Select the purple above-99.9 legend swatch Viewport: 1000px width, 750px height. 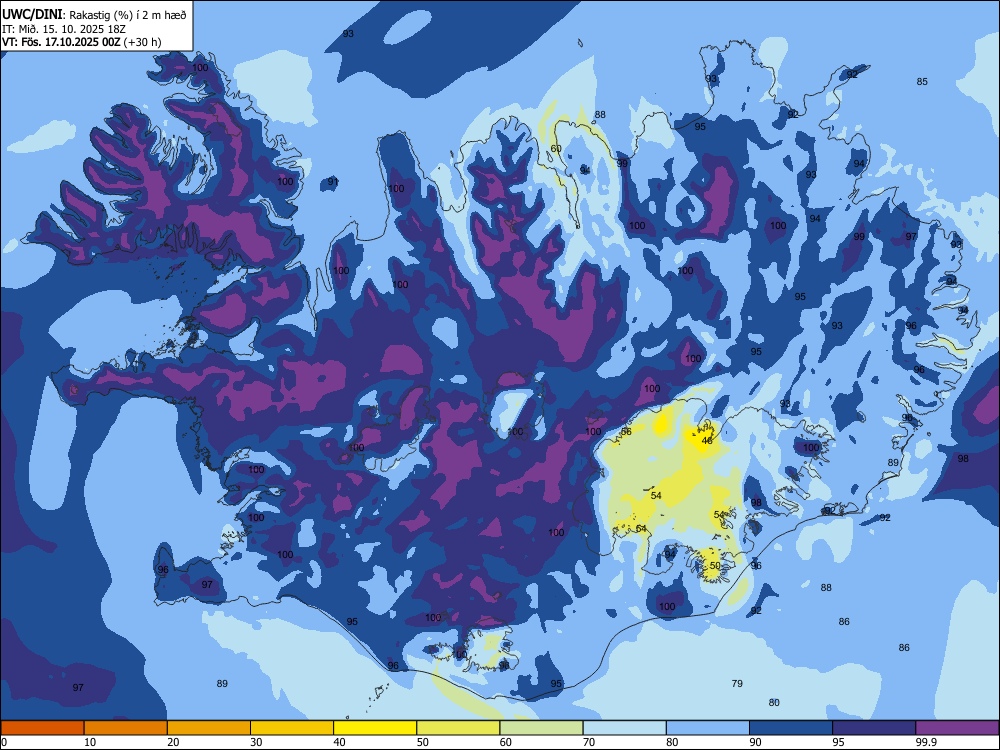click(x=957, y=728)
